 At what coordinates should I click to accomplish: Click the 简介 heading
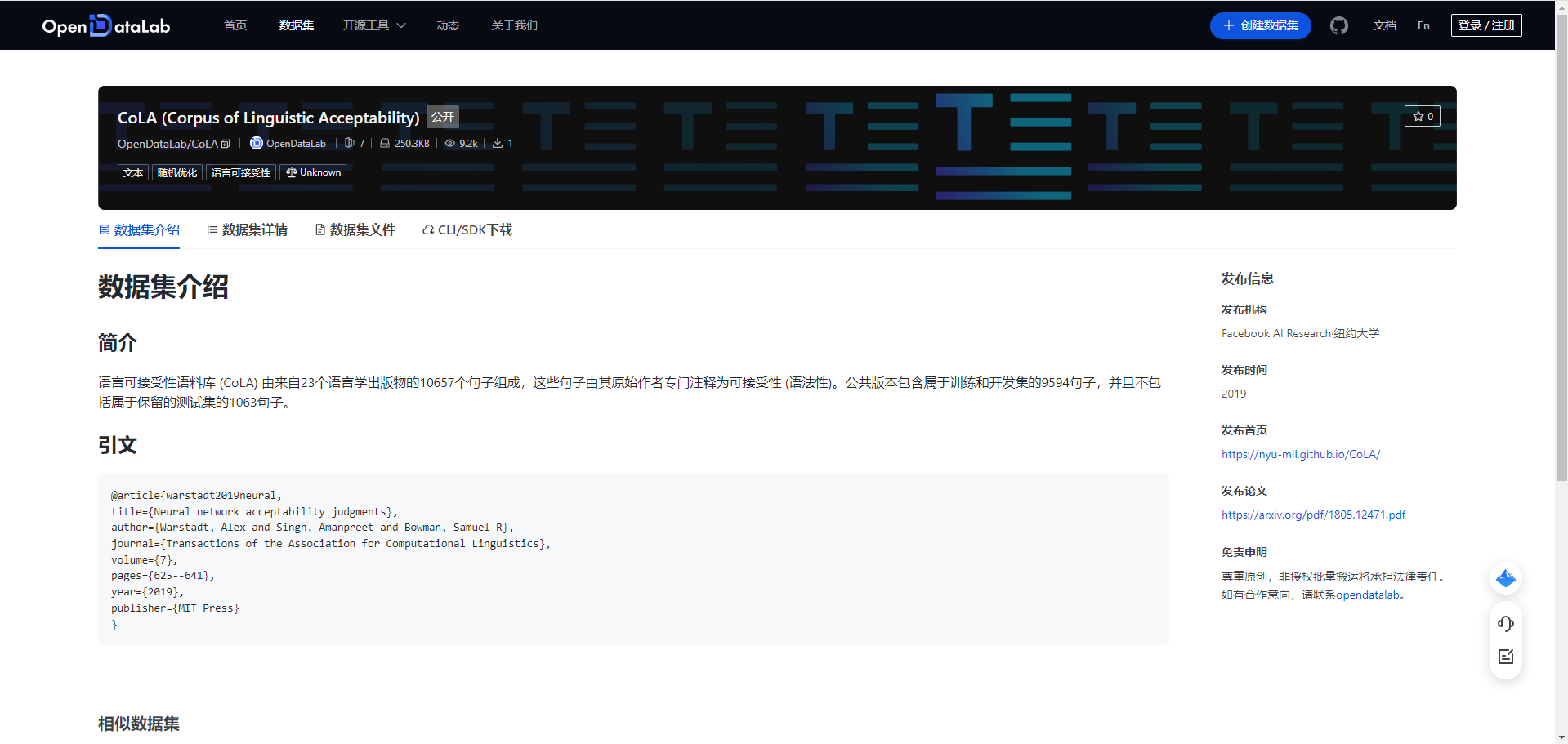coord(118,343)
